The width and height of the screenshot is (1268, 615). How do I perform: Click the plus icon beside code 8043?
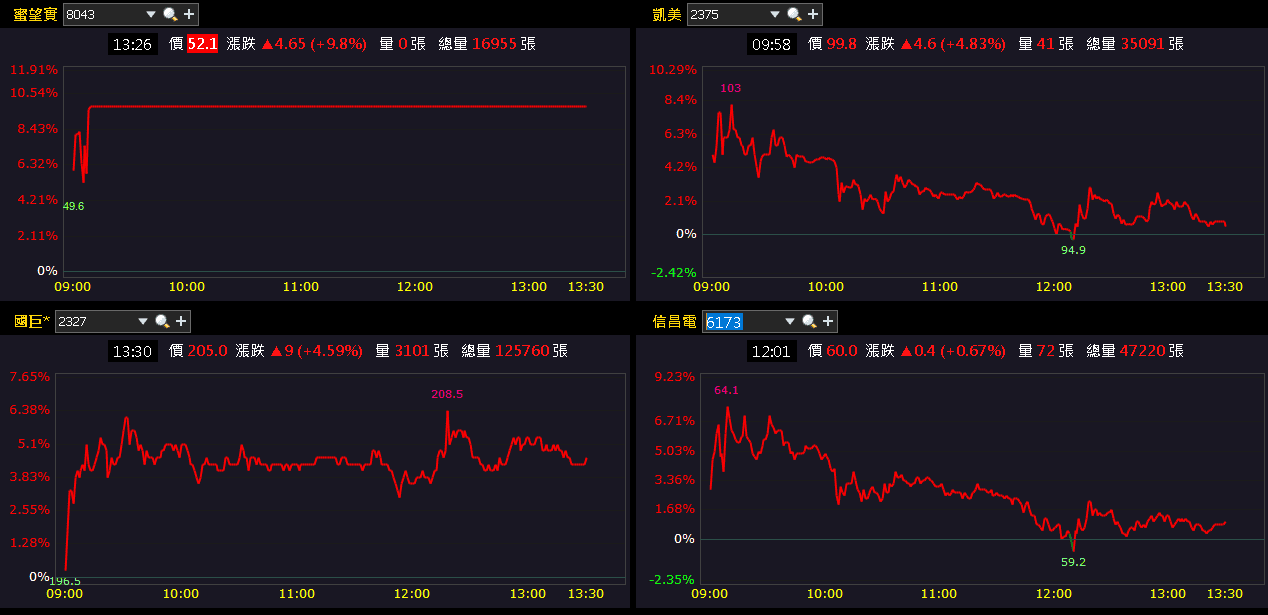tap(189, 14)
